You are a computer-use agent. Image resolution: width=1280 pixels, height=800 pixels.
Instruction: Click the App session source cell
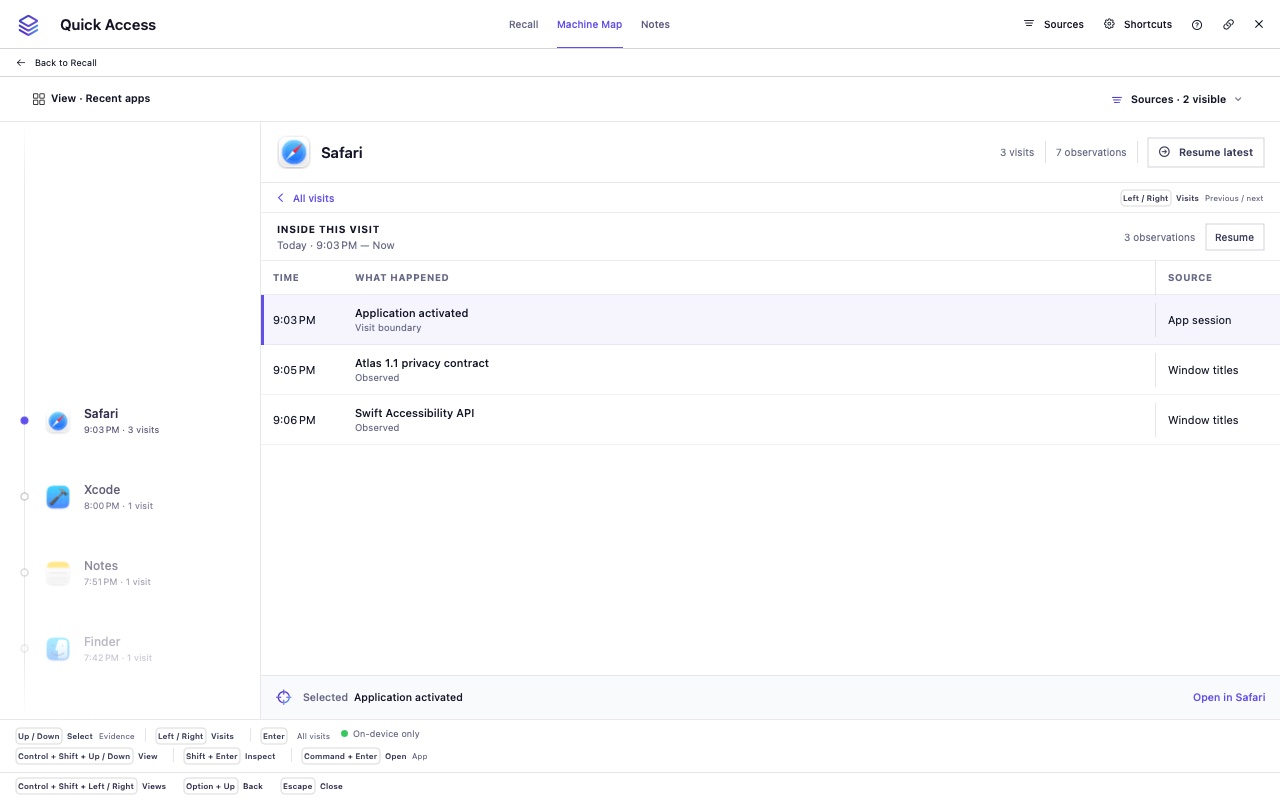click(1200, 320)
